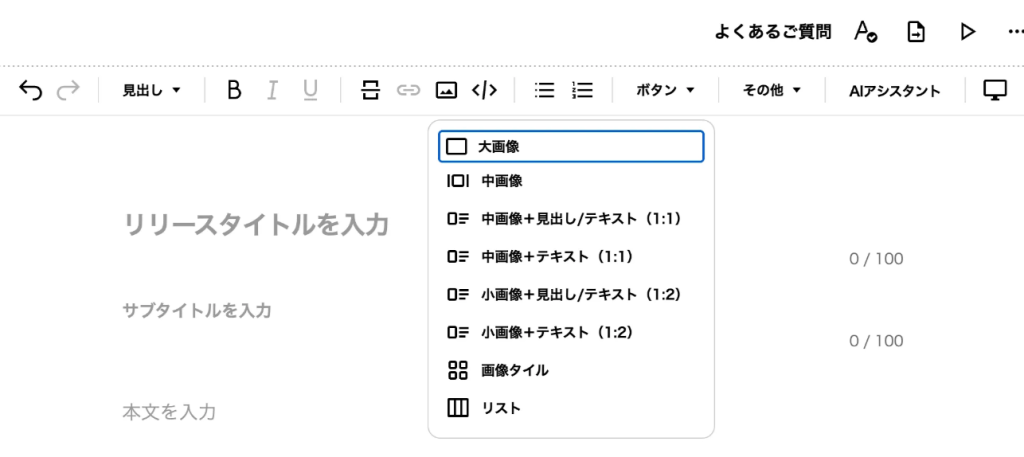Toggle underline formatting
Screen dimensions: 1024x457
click(x=310, y=90)
